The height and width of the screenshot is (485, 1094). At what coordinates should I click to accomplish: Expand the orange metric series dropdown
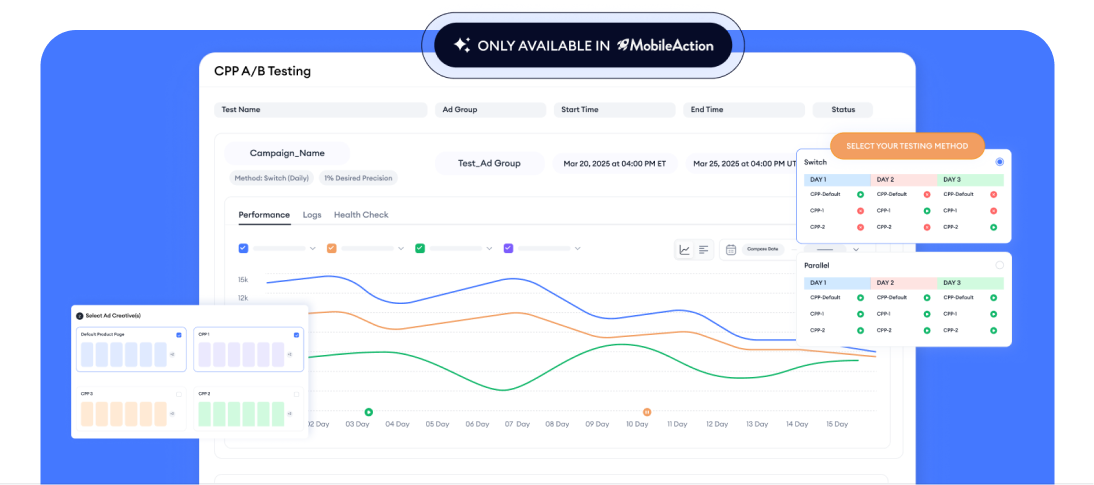click(x=400, y=248)
